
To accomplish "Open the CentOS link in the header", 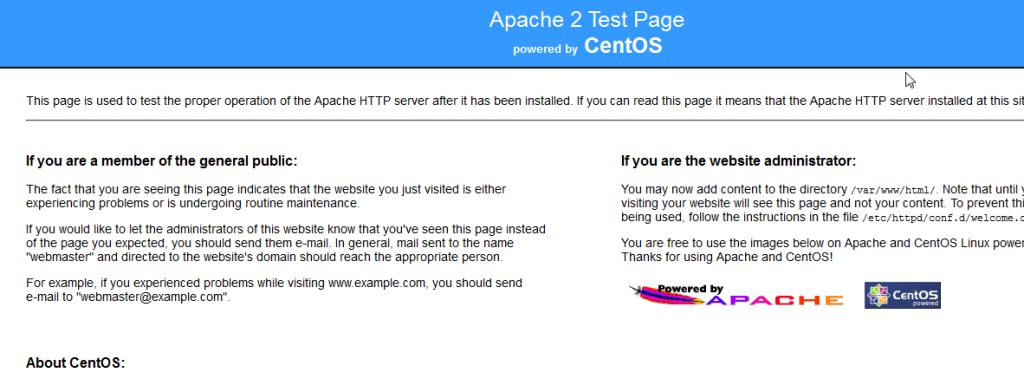I will 623,46.
